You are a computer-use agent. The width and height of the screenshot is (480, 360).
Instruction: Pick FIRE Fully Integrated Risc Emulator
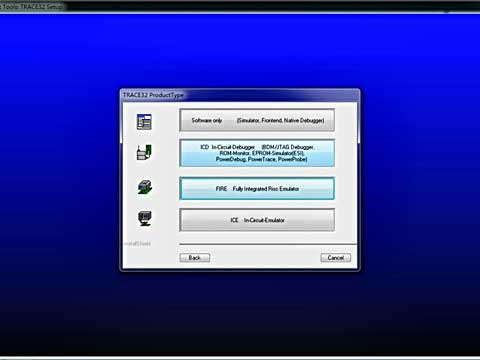point(257,189)
